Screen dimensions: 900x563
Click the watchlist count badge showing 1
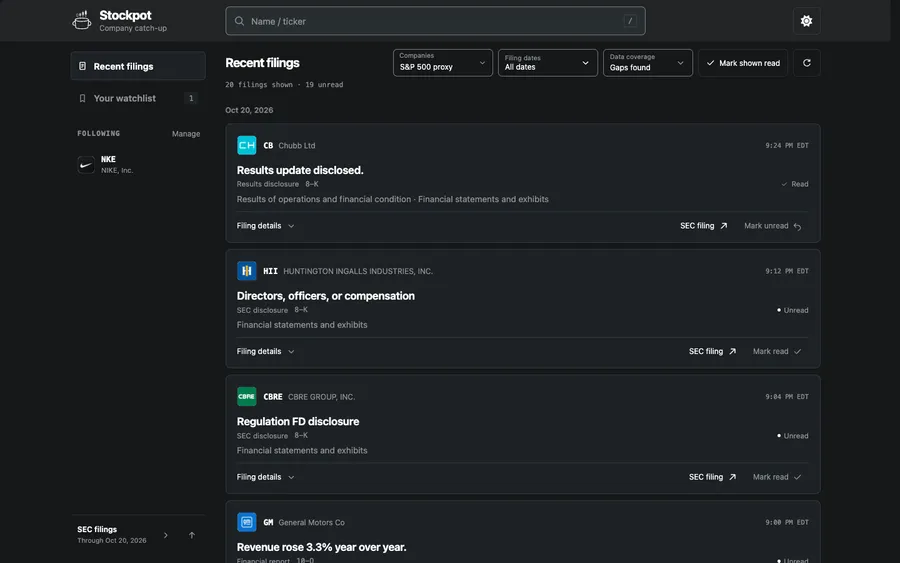[191, 98]
